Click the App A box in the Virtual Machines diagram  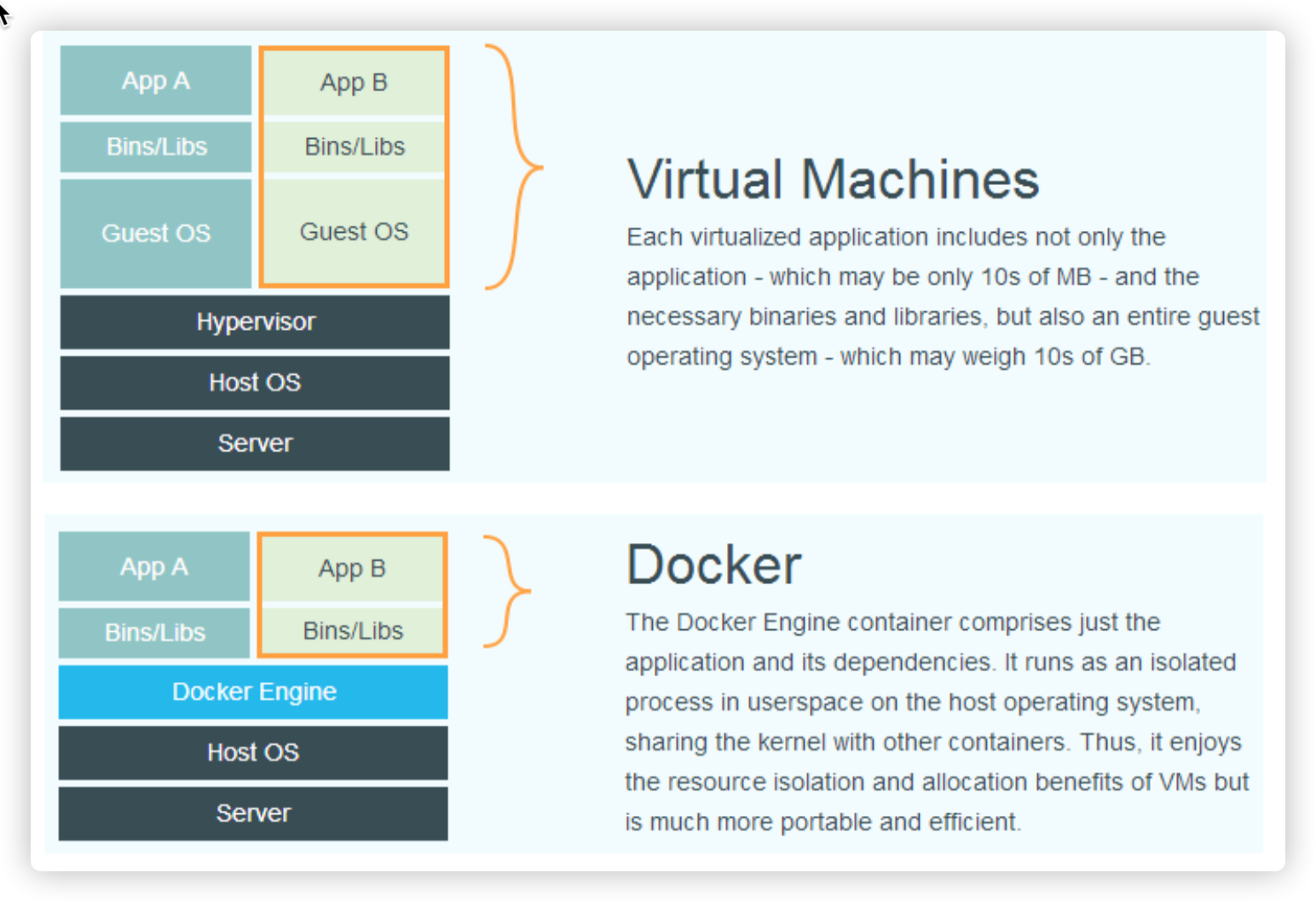(x=155, y=81)
